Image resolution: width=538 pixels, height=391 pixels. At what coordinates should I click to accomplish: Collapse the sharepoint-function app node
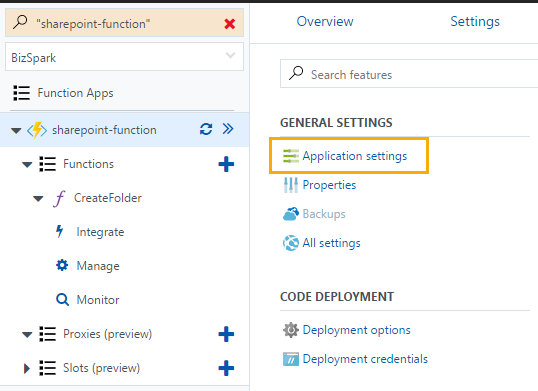16,130
